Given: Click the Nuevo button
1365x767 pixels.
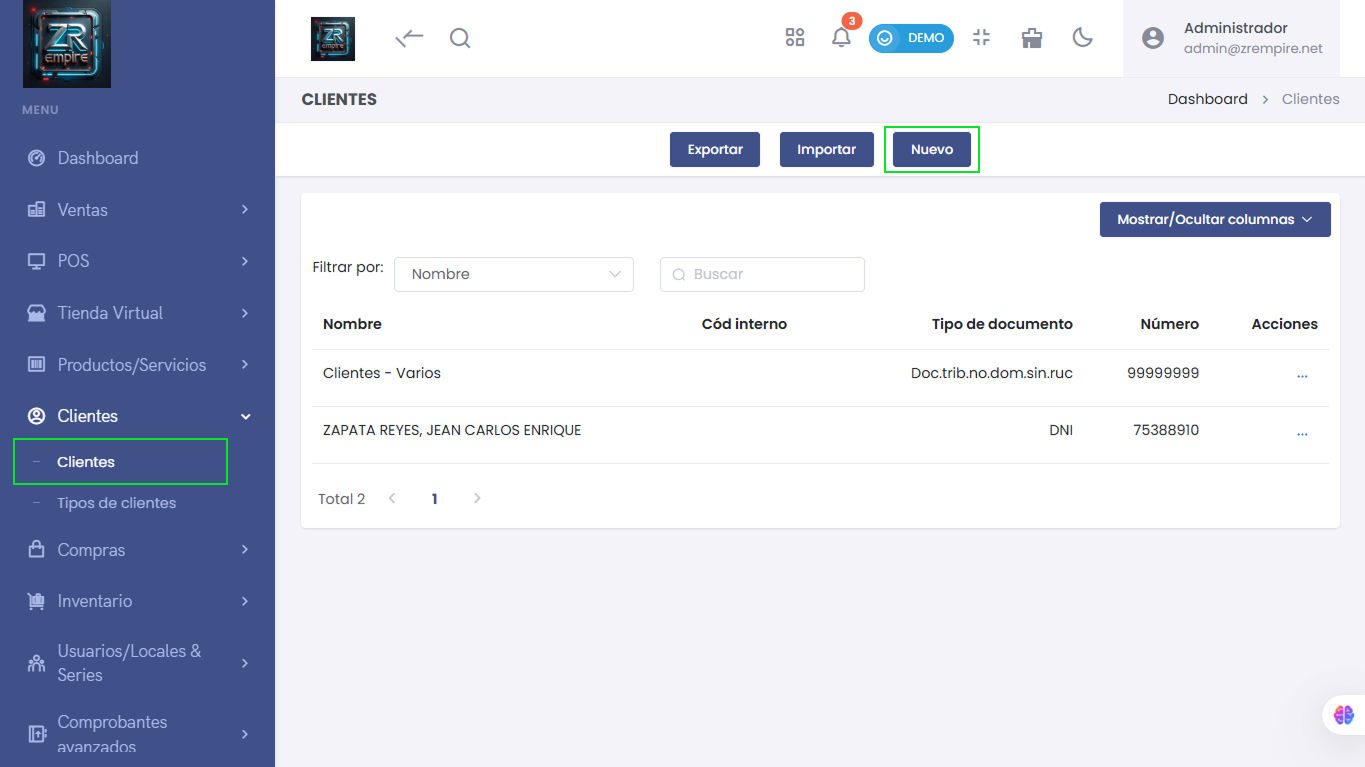Looking at the screenshot, I should coord(931,149).
